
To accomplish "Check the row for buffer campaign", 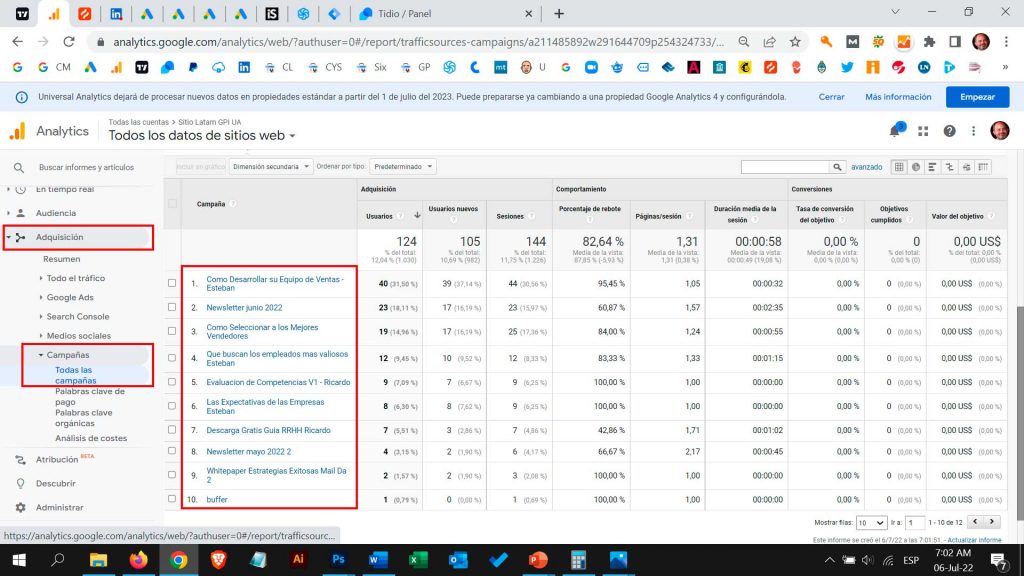I will [x=172, y=499].
